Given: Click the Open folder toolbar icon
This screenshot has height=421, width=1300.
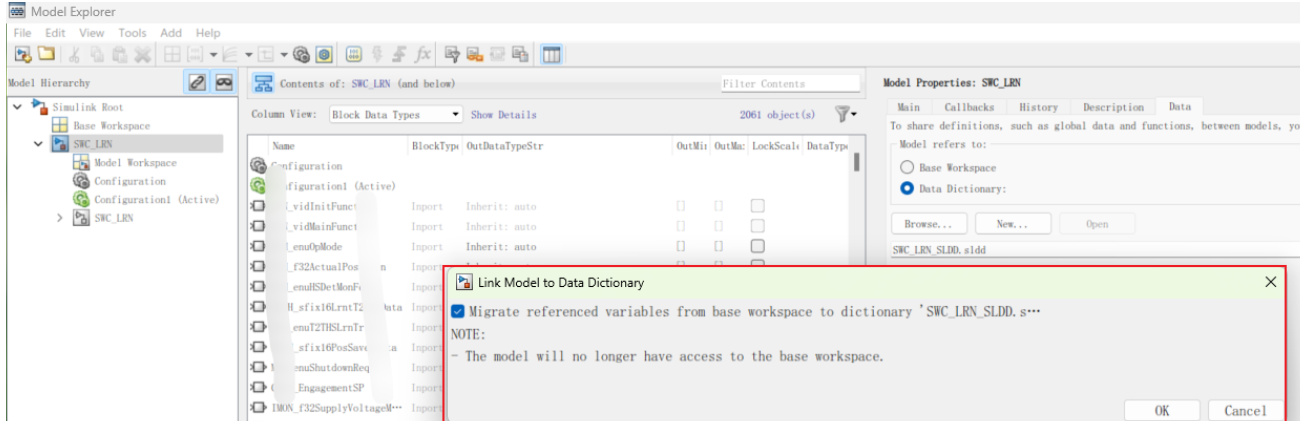Looking at the screenshot, I should point(46,54).
